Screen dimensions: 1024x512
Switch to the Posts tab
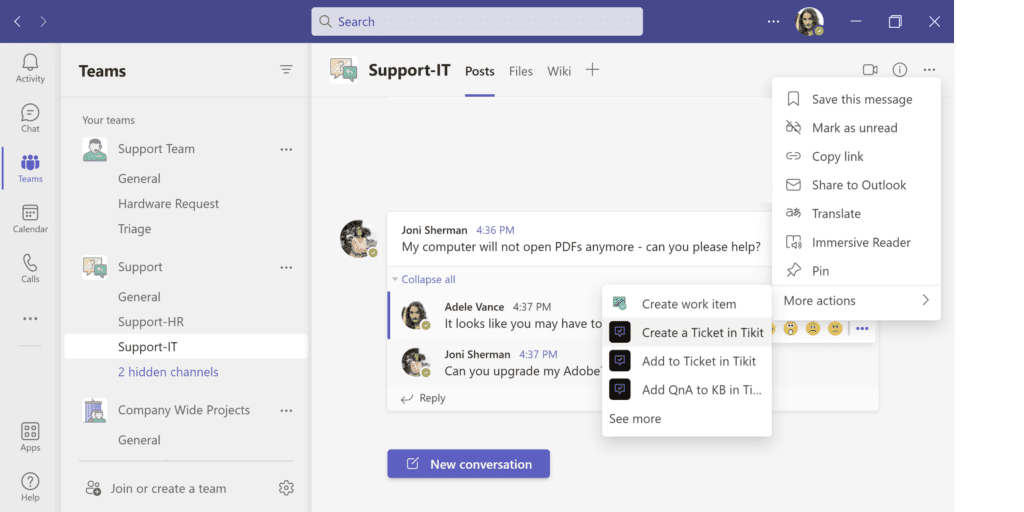pyautogui.click(x=479, y=71)
